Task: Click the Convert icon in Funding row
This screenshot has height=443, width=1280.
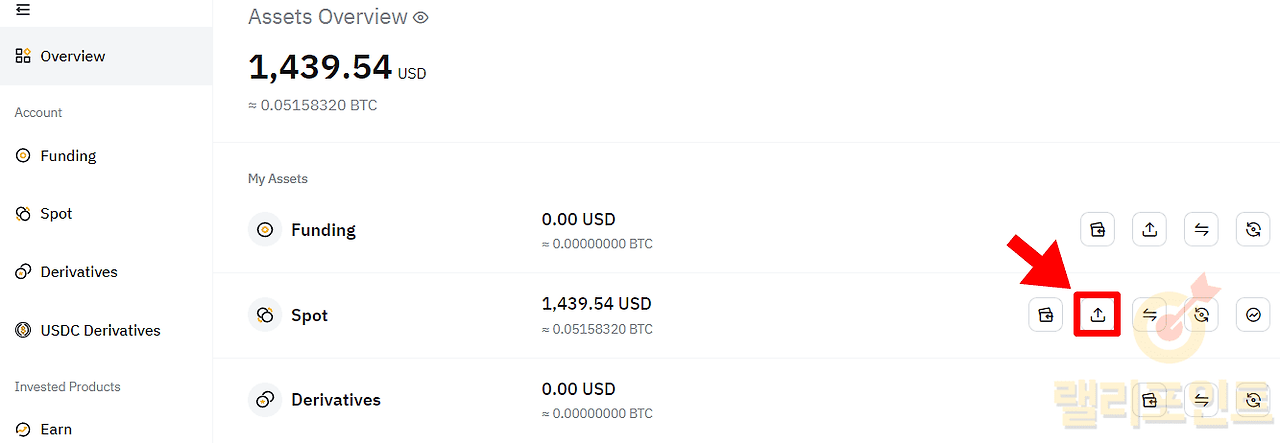Action: pyautogui.click(x=1253, y=230)
